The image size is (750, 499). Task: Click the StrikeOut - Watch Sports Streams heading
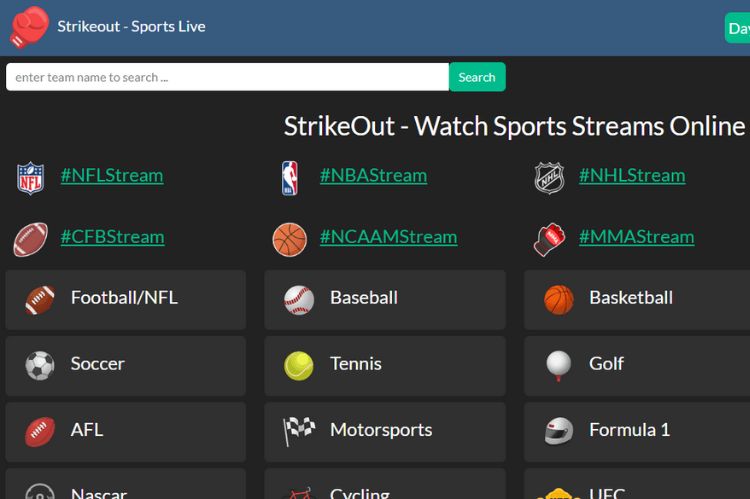click(x=515, y=126)
